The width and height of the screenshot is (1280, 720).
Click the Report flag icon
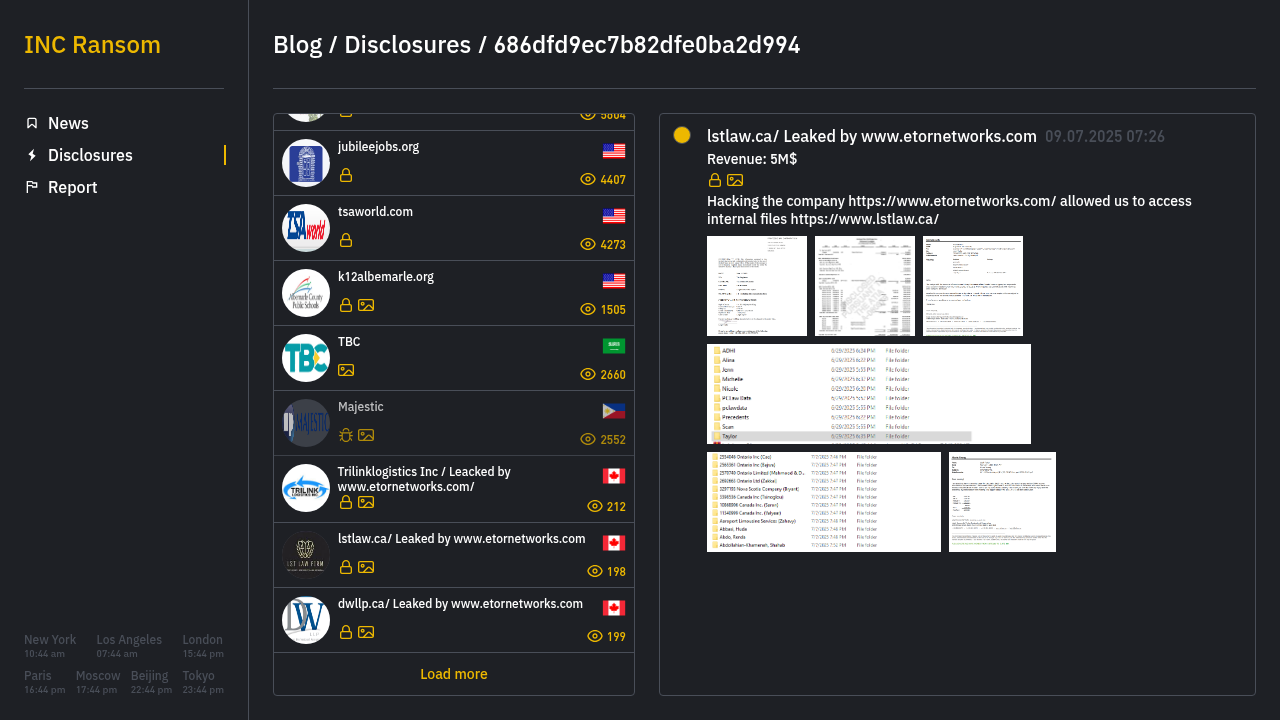(x=32, y=187)
